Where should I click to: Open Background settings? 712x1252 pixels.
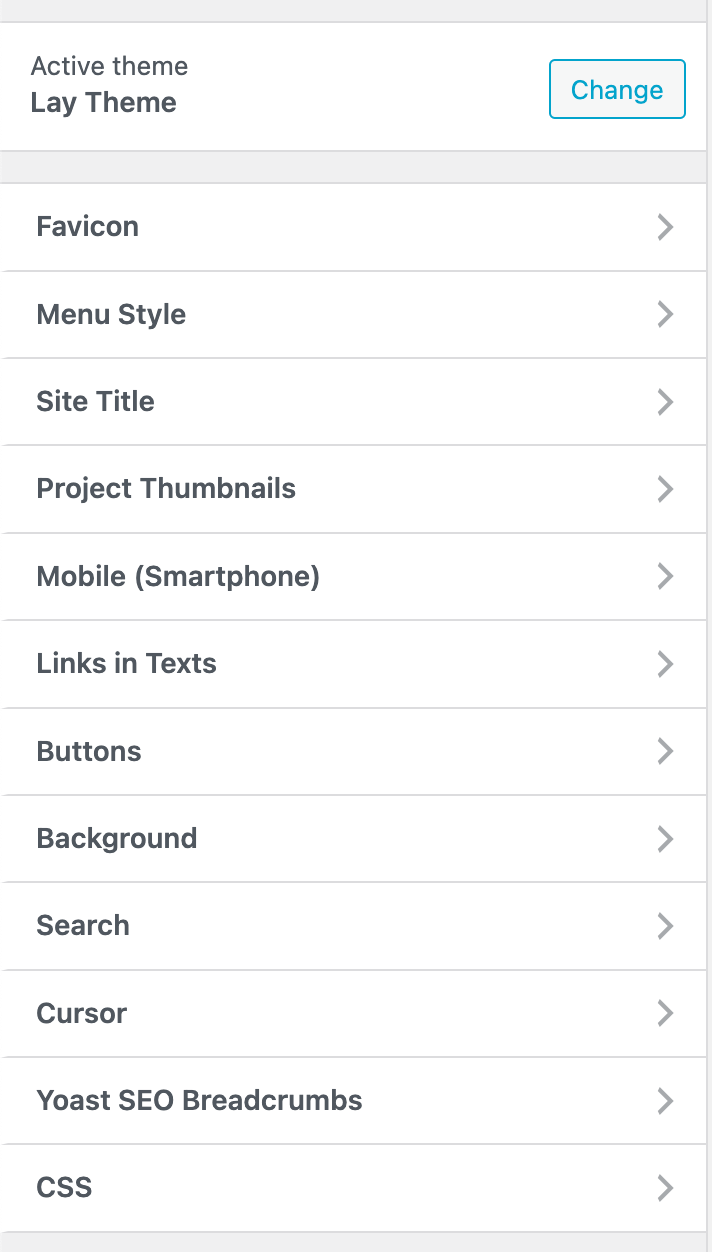click(117, 839)
